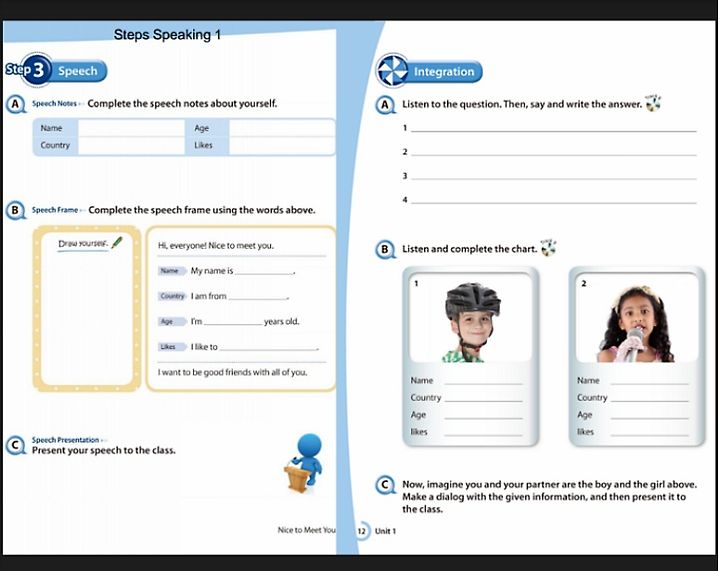The height and width of the screenshot is (571, 720).
Task: Click 'Complete the speech notes about yourself.' instruction
Action: coord(182,104)
